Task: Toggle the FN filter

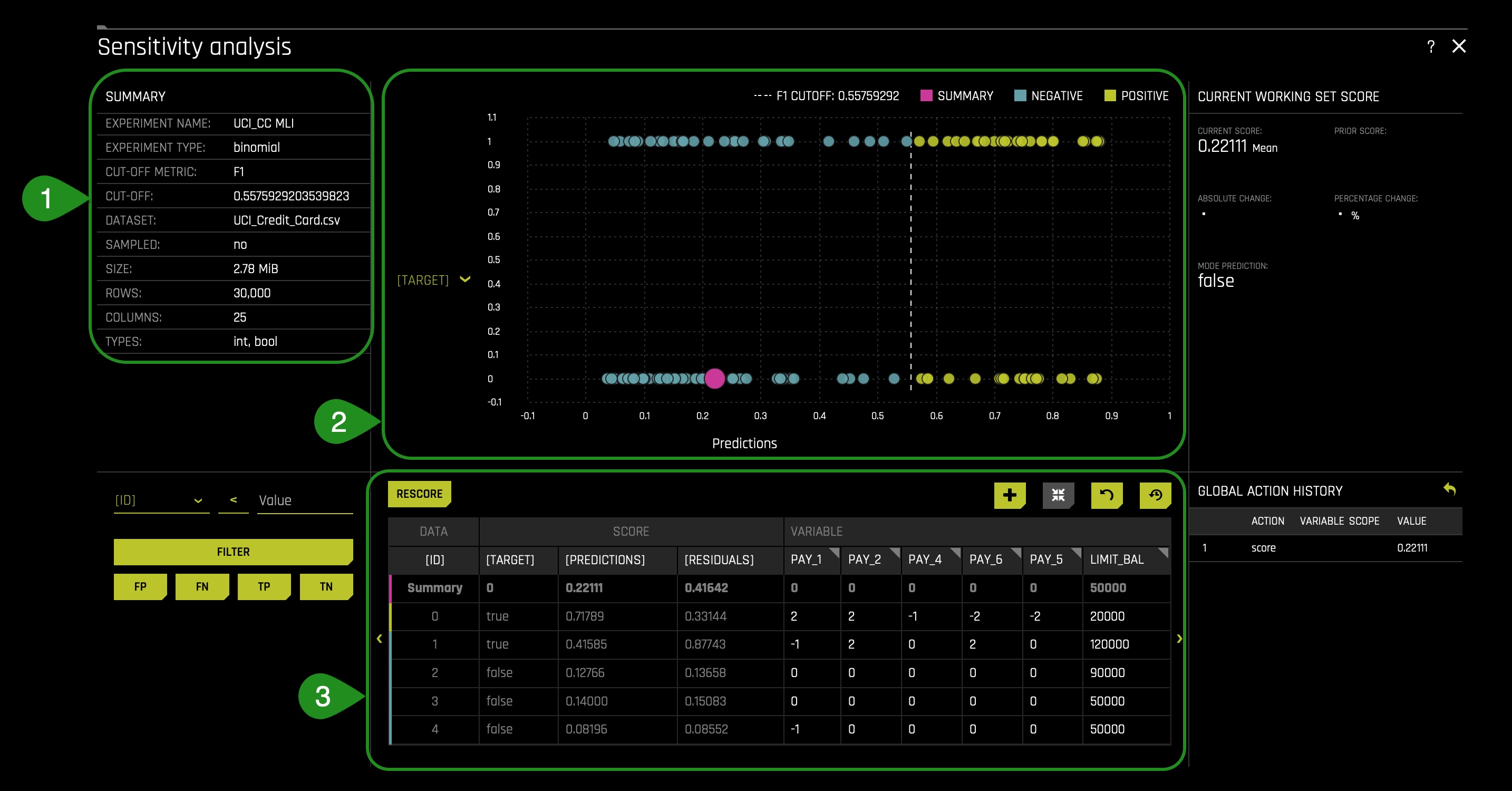Action: click(x=202, y=586)
